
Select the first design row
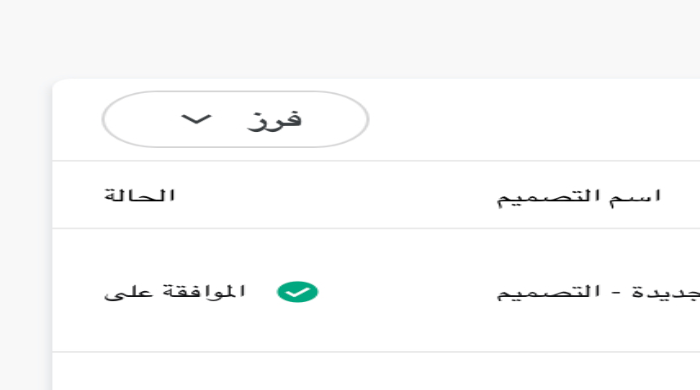(376, 290)
